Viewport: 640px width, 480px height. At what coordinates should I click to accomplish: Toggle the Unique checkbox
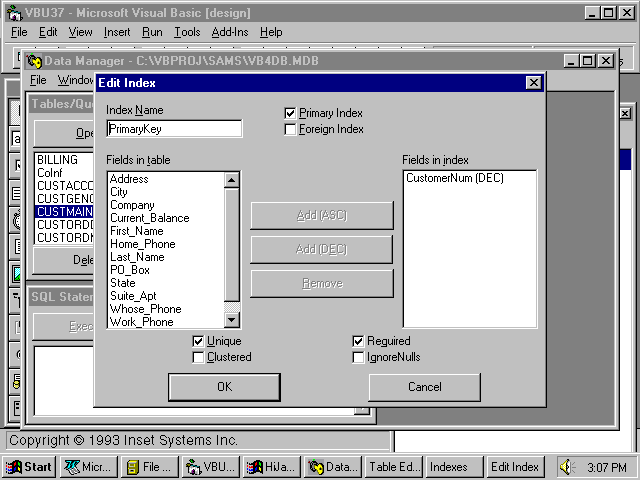(x=198, y=342)
